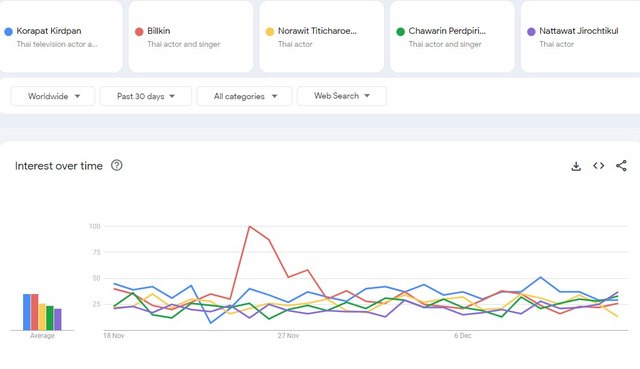This screenshot has width=640, height=369.
Task: Open the Worldwide region dropdown
Action: (x=53, y=96)
